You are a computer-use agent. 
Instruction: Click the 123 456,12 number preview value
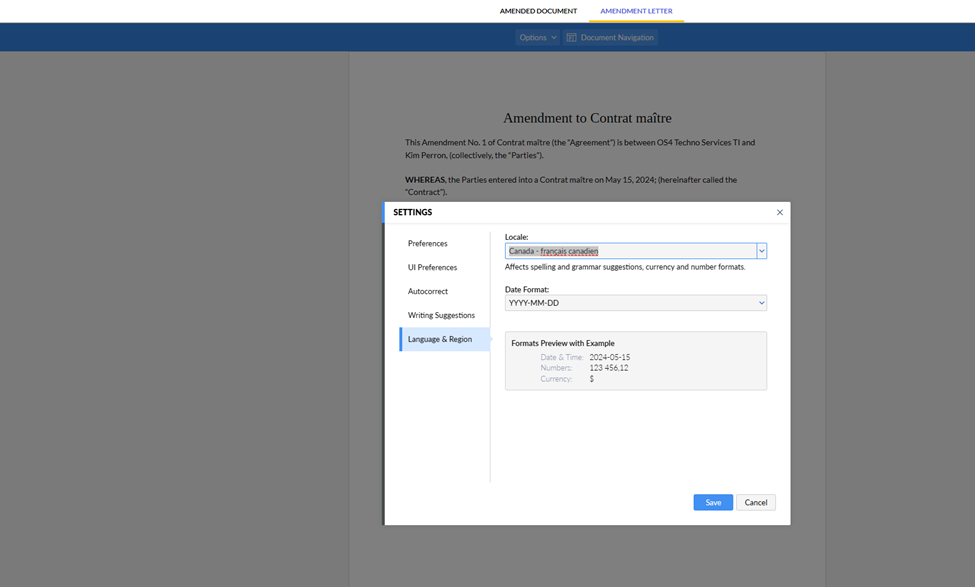609,368
